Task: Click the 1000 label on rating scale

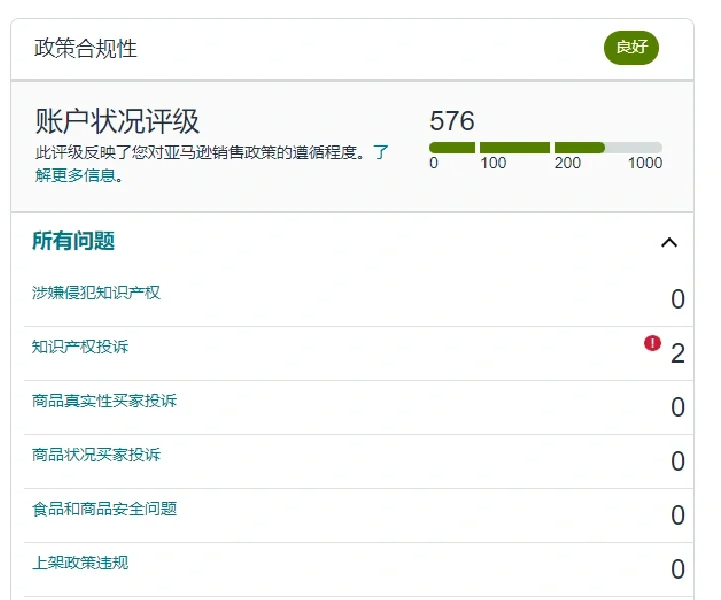Action: 644,163
